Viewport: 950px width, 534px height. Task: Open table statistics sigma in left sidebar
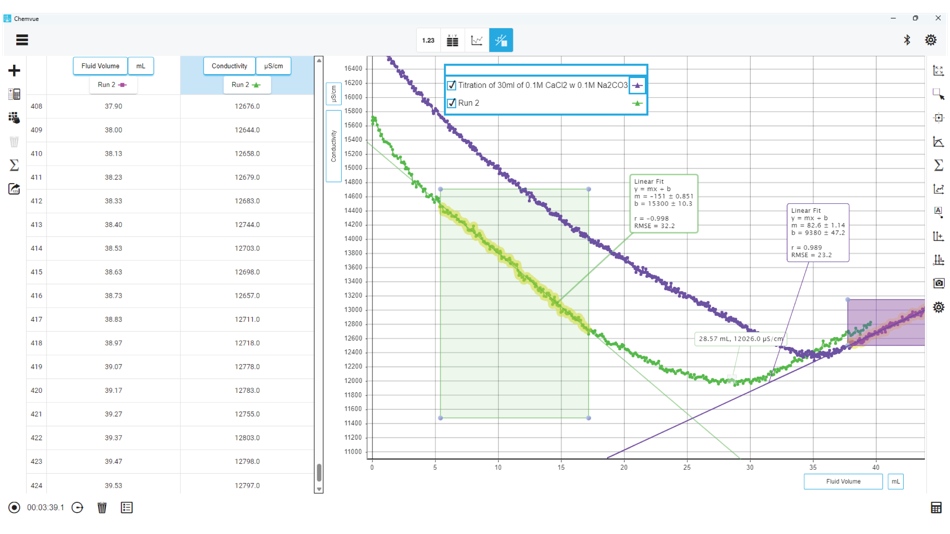[x=14, y=165]
